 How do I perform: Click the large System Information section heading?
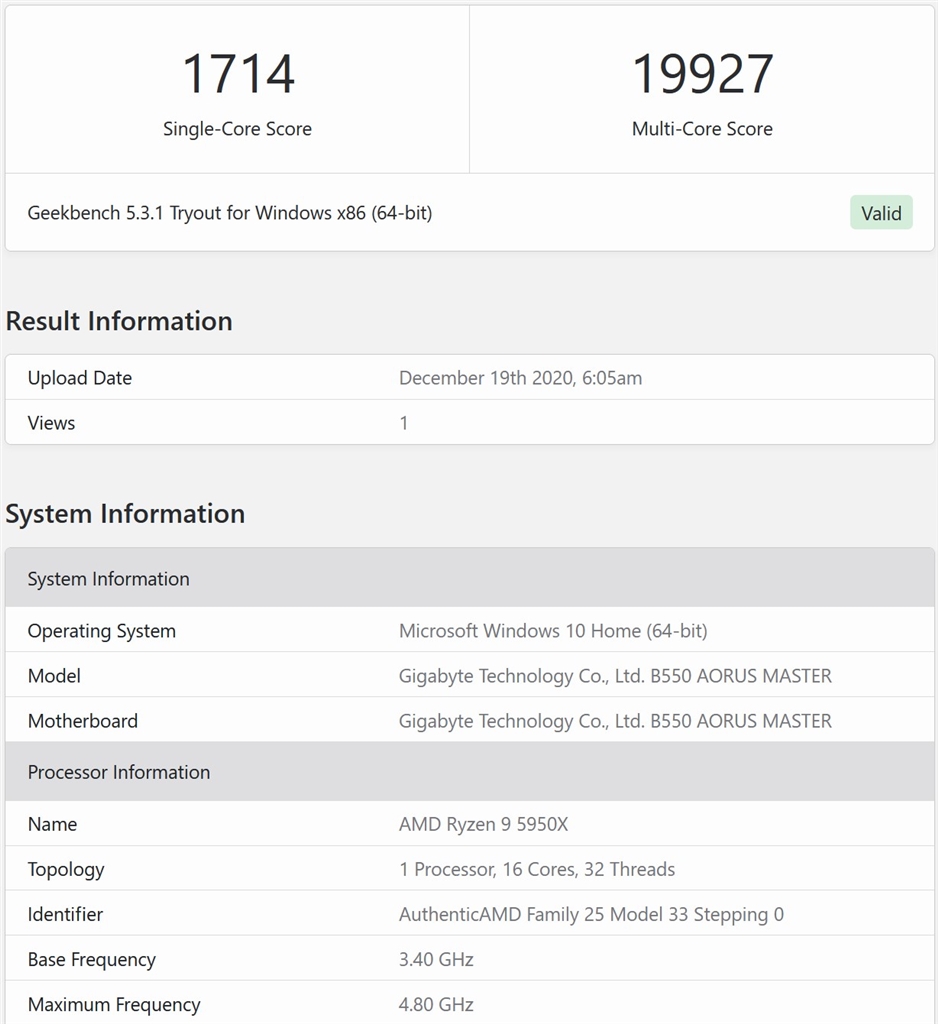(125, 514)
